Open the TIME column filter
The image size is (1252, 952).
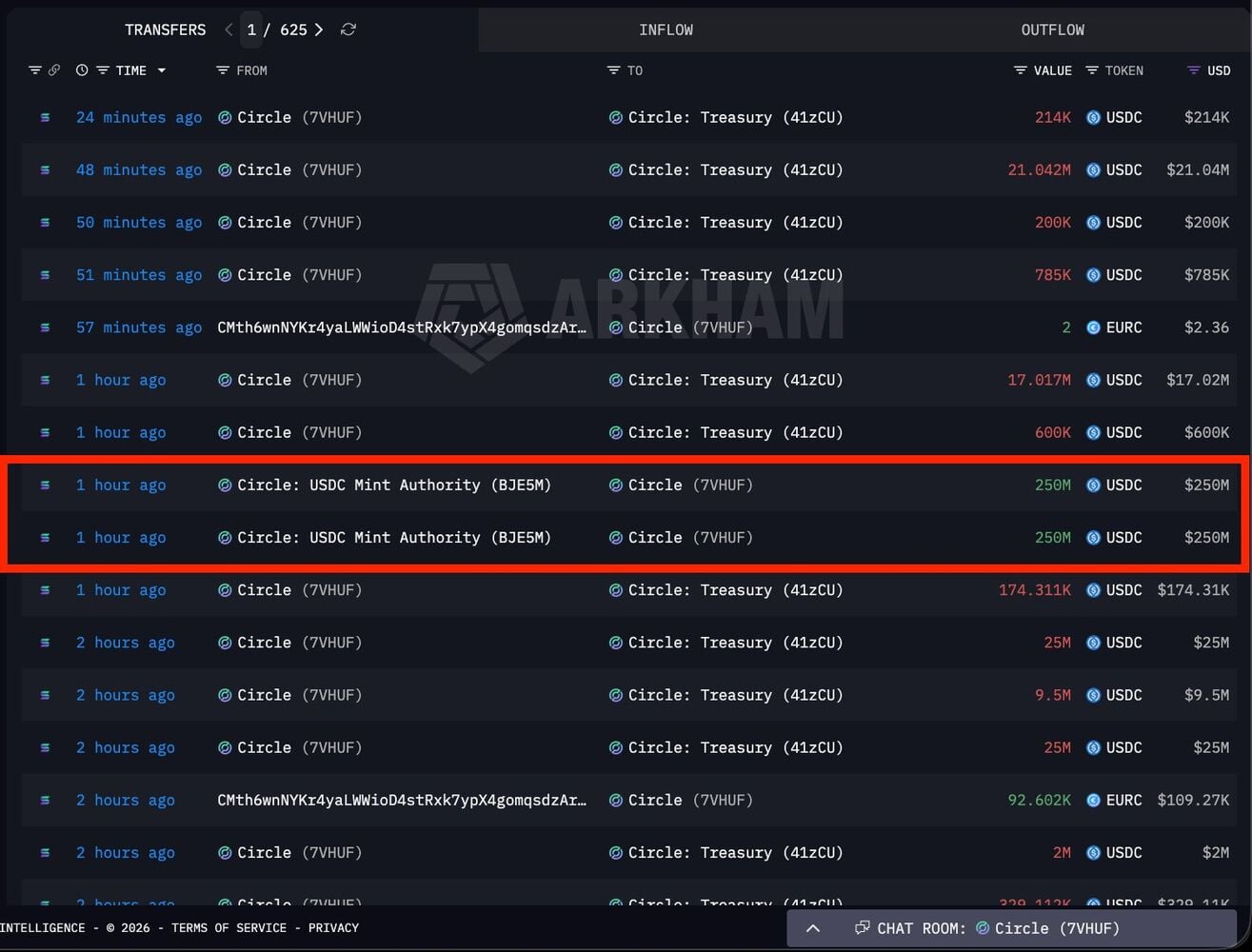tap(103, 70)
